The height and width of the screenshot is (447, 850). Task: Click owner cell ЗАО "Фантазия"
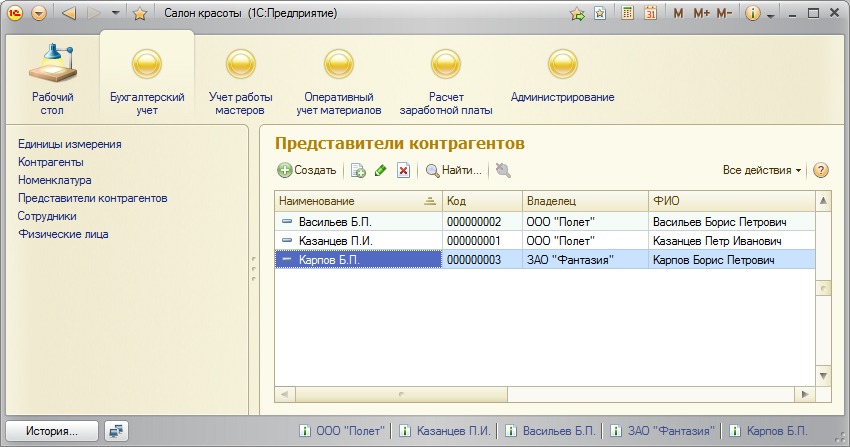pos(585,260)
